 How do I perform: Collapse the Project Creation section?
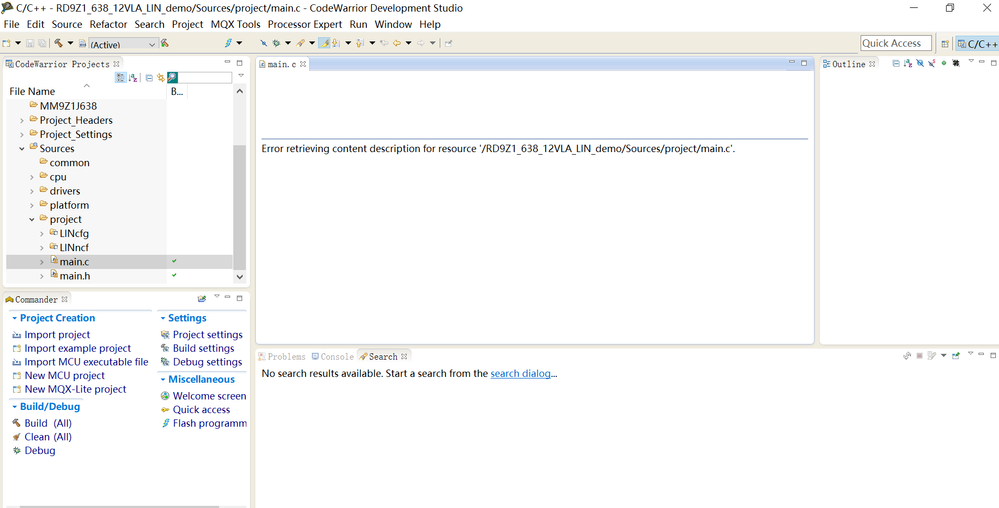pyautogui.click(x=15, y=318)
